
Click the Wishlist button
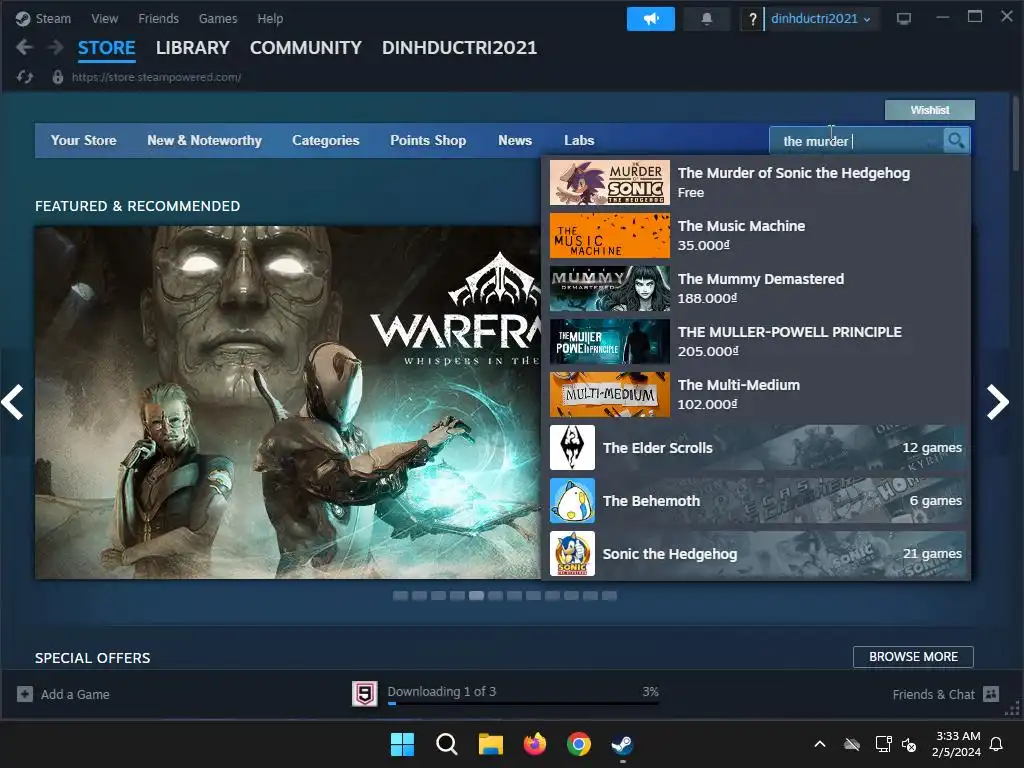click(x=930, y=110)
